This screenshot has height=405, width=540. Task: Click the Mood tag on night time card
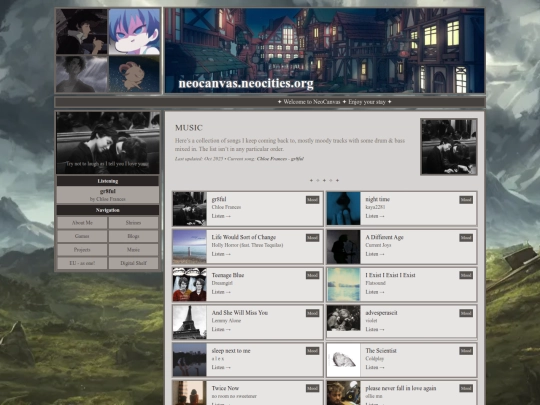tap(466, 200)
